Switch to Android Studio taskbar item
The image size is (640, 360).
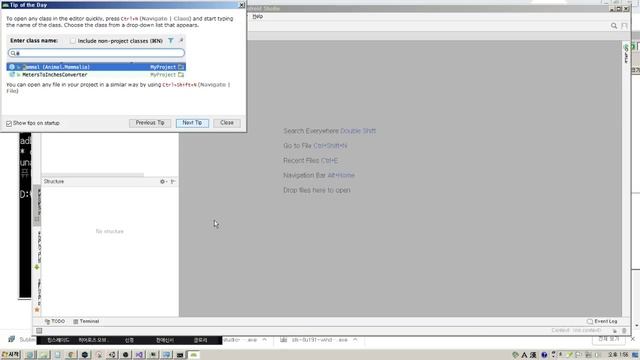pyautogui.click(x=193, y=355)
